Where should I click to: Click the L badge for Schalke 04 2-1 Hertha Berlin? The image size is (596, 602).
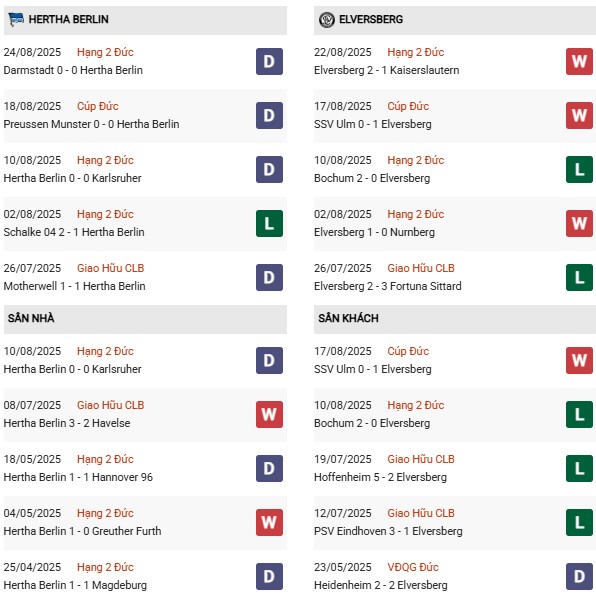[269, 223]
